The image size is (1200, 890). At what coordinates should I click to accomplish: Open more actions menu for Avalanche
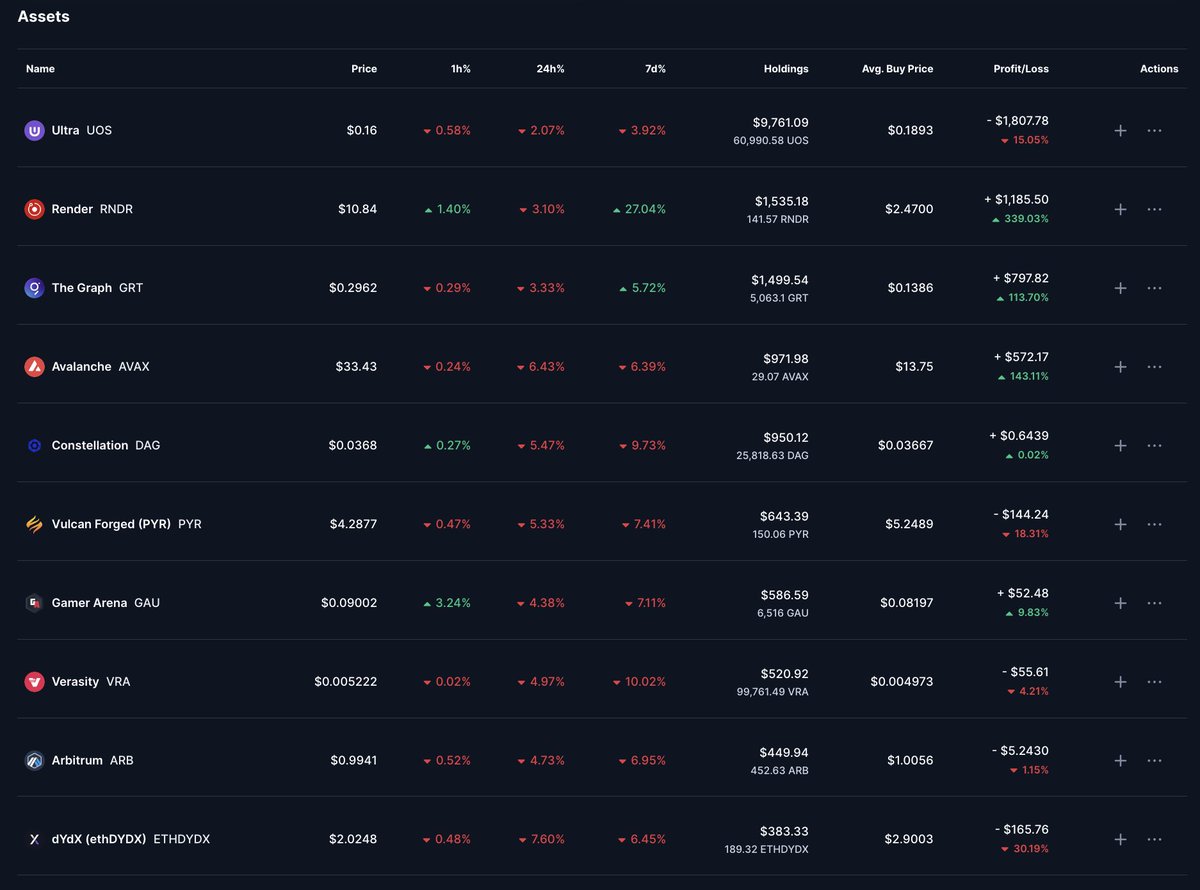(x=1154, y=367)
